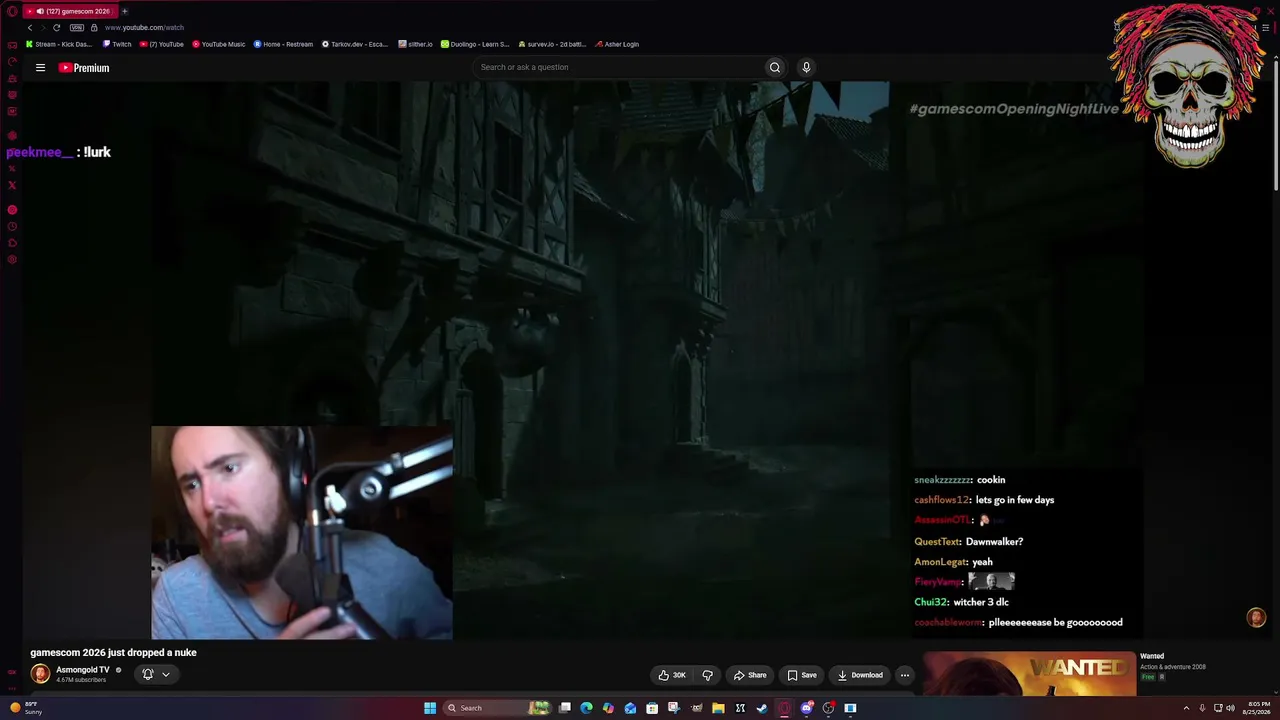Open Asmongold TV channel avatar
The image size is (1280, 720).
40,674
